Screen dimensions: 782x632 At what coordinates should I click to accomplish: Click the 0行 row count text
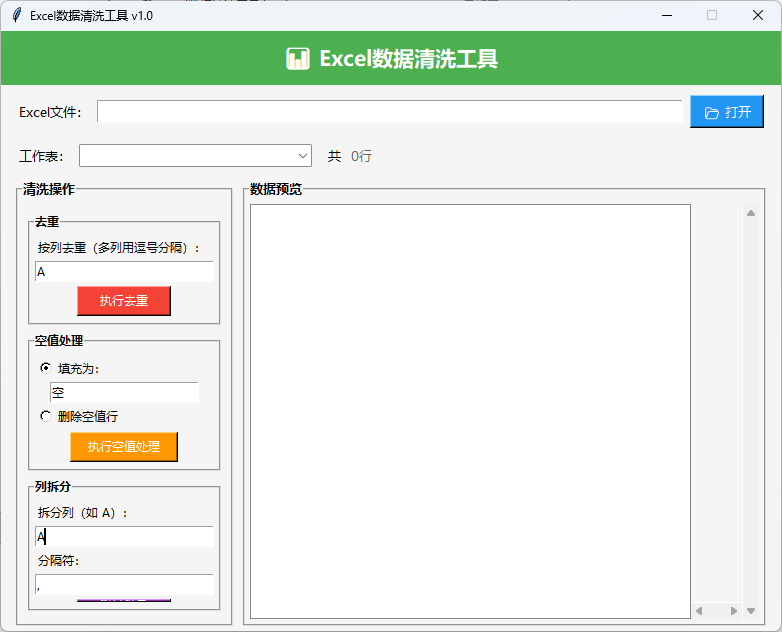(x=362, y=156)
